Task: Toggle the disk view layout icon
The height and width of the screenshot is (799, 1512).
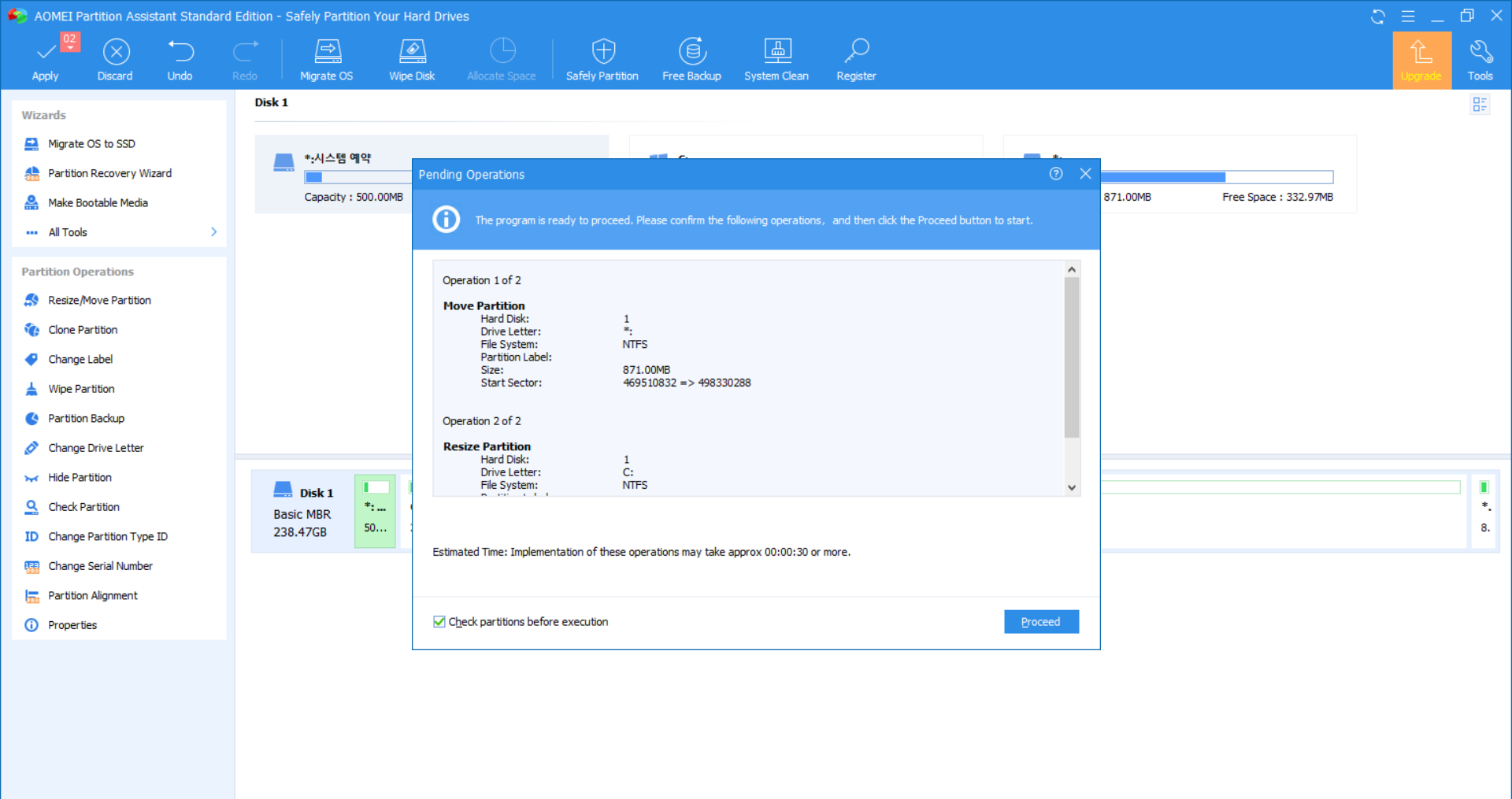Action: pyautogui.click(x=1480, y=104)
